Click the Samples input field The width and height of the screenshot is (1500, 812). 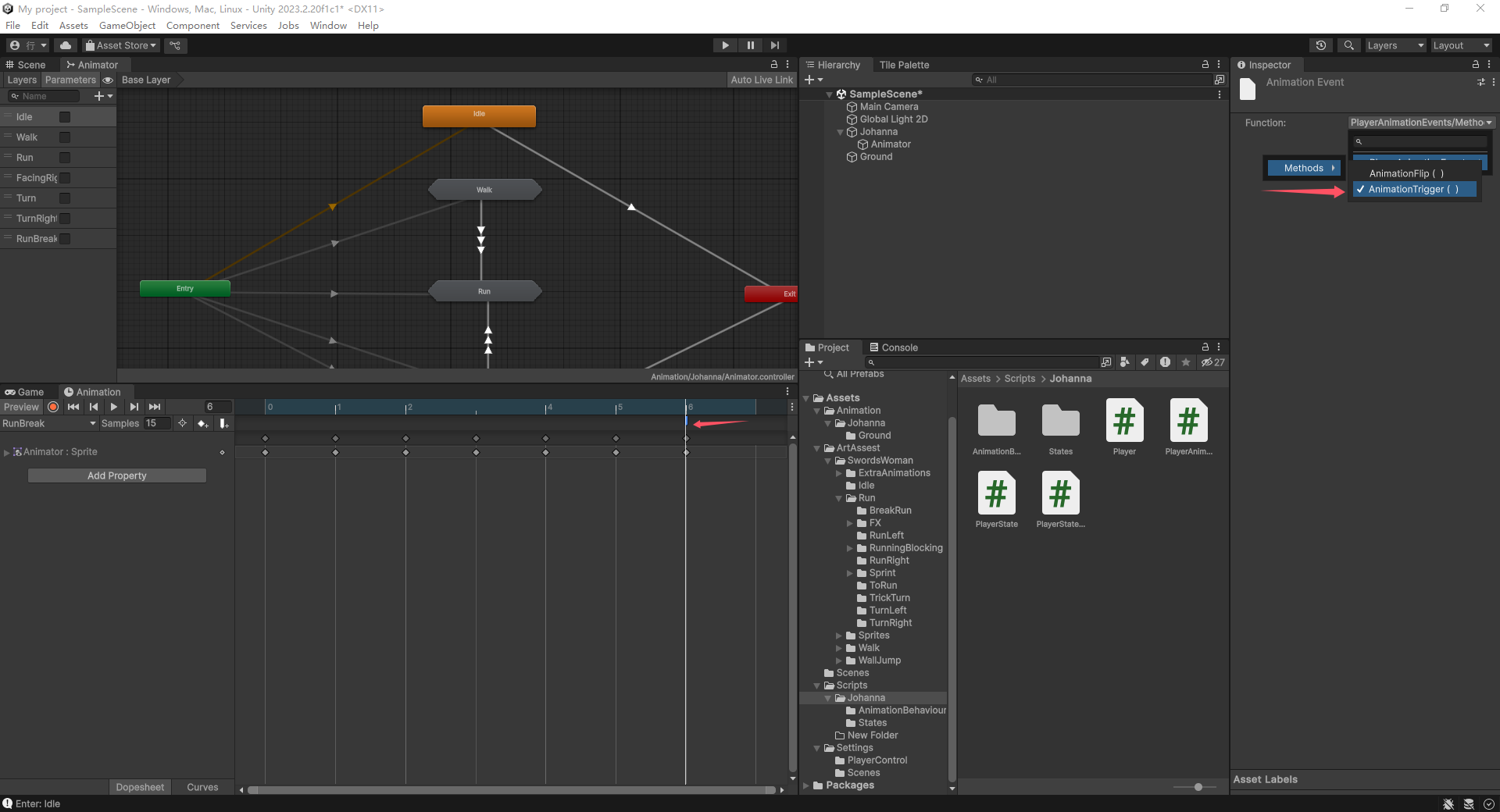tap(157, 423)
